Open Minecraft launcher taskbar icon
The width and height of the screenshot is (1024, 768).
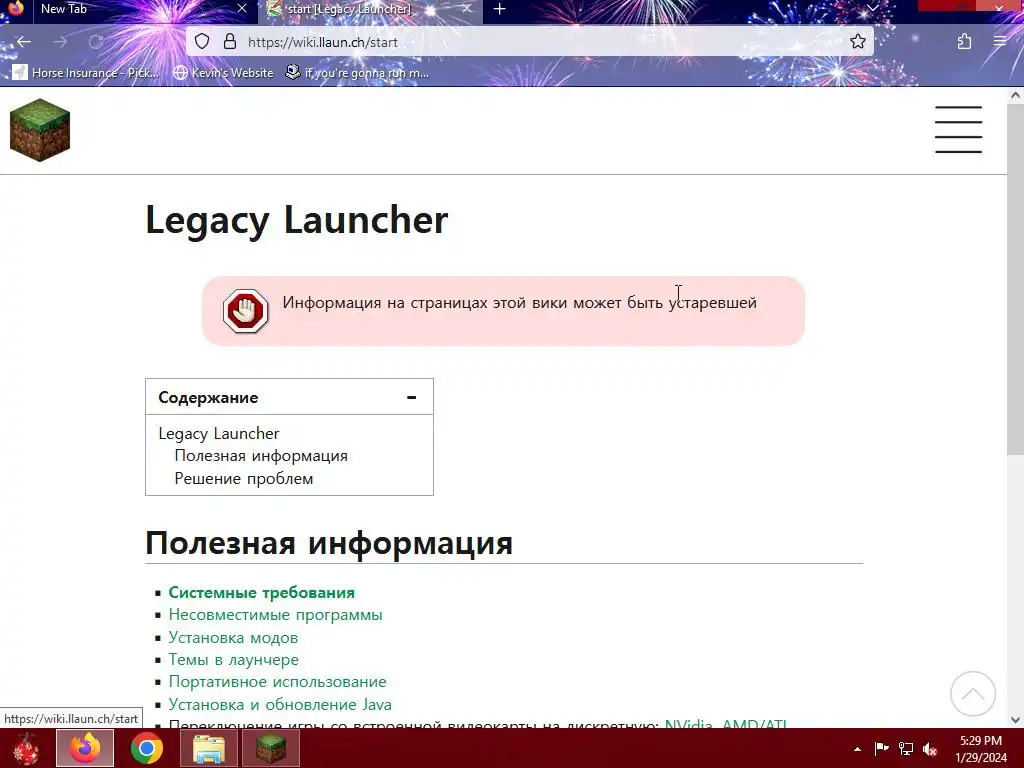(270, 748)
